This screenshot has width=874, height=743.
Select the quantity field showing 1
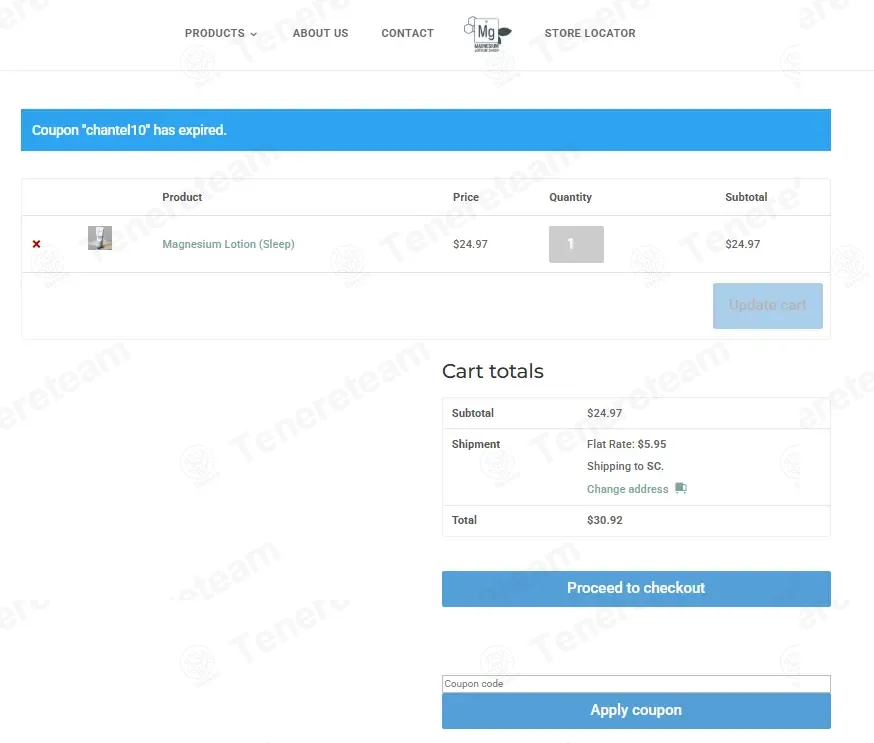(576, 244)
